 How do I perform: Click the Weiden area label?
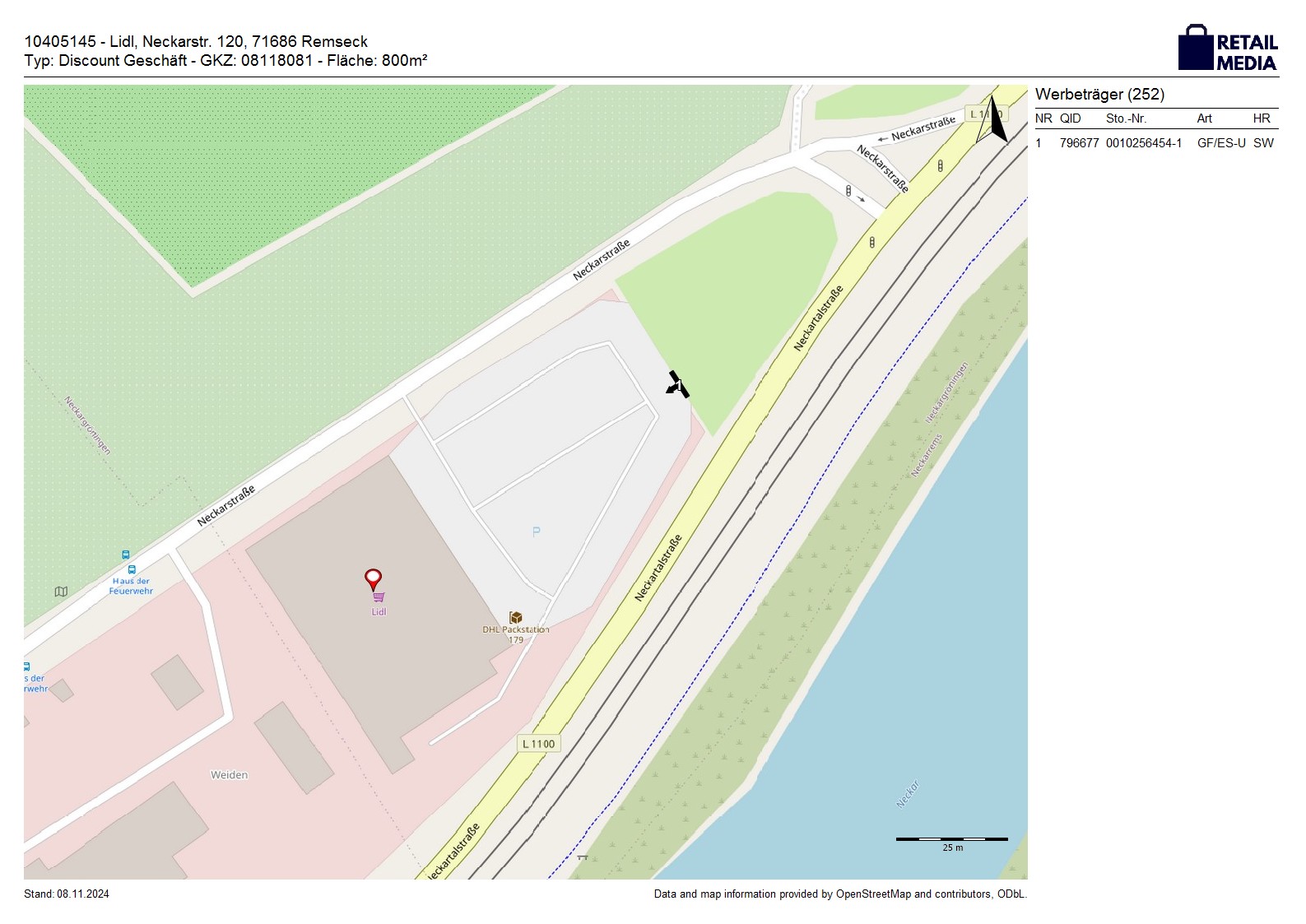229,775
